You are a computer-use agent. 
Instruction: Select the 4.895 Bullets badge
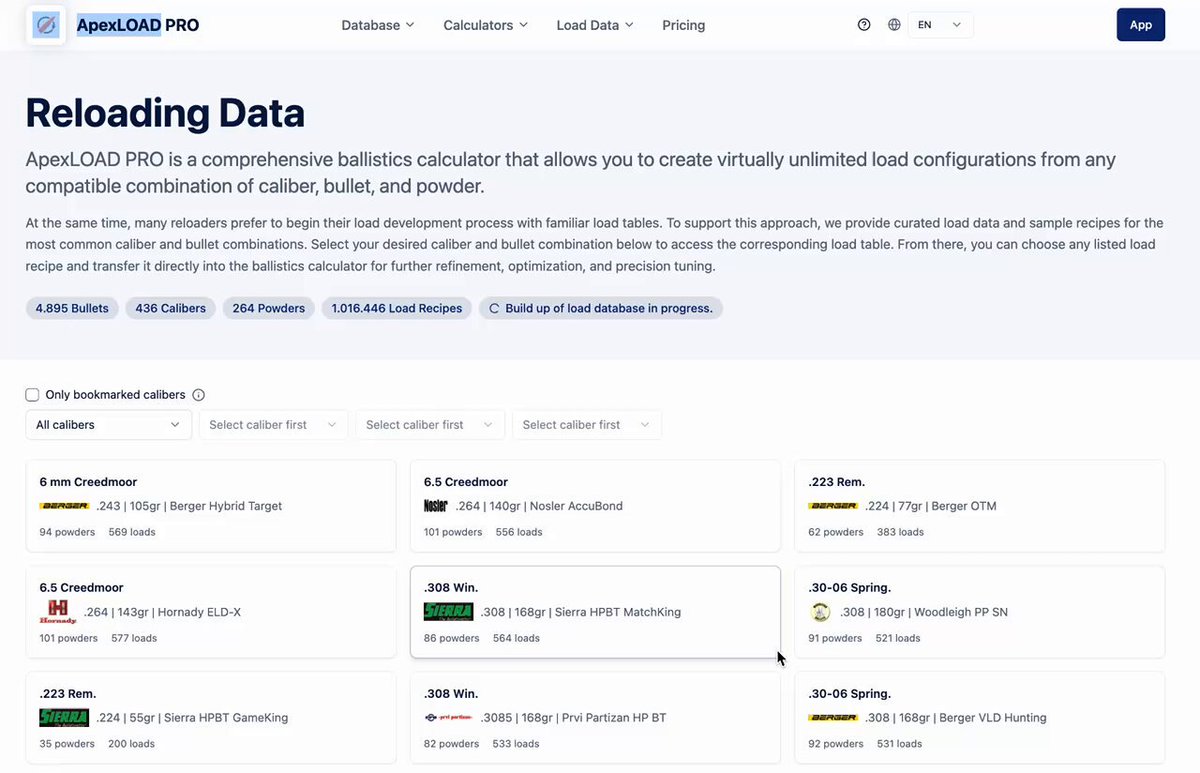click(x=72, y=308)
